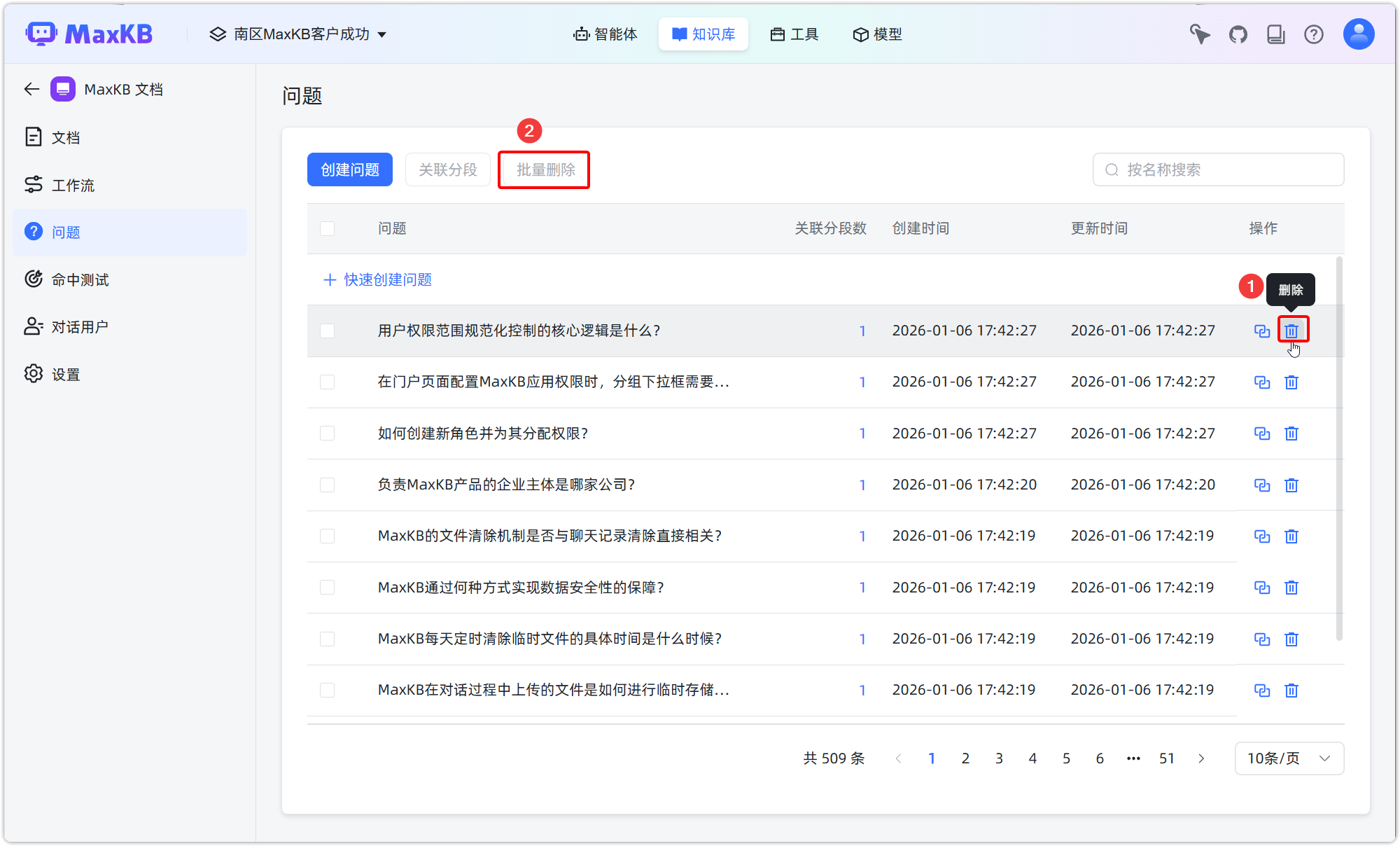
Task: Switch to the 智能体 tab
Action: 605,34
